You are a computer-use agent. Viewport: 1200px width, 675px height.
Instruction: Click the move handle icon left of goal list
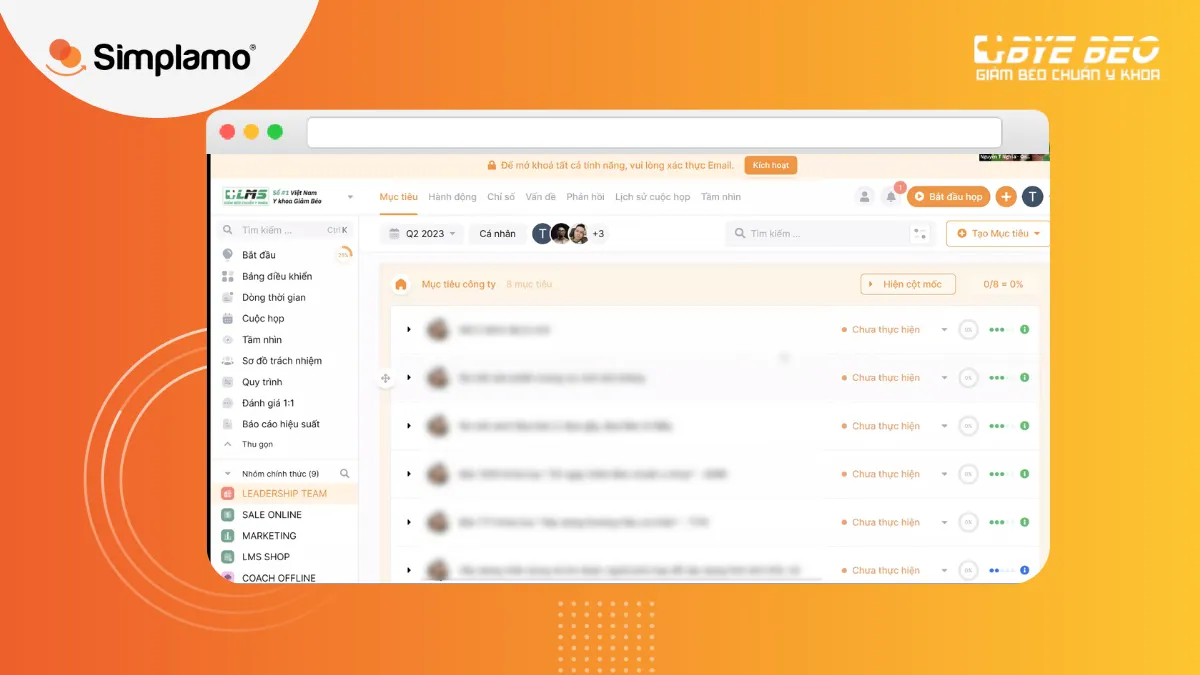[x=386, y=378]
